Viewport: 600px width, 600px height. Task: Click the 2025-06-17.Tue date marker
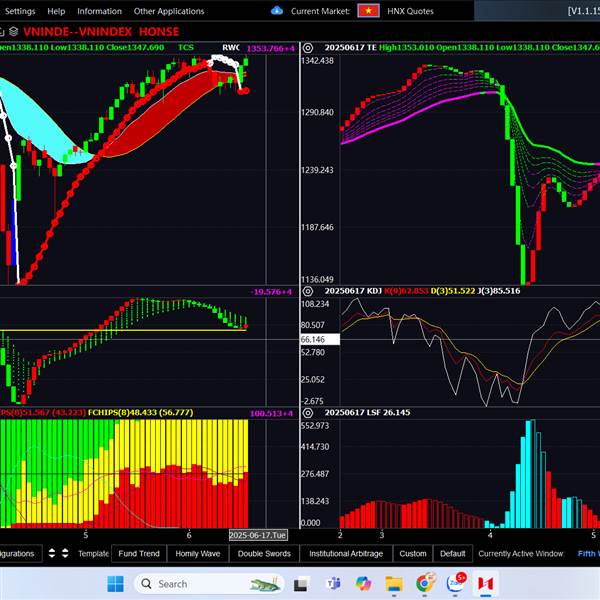tap(258, 535)
